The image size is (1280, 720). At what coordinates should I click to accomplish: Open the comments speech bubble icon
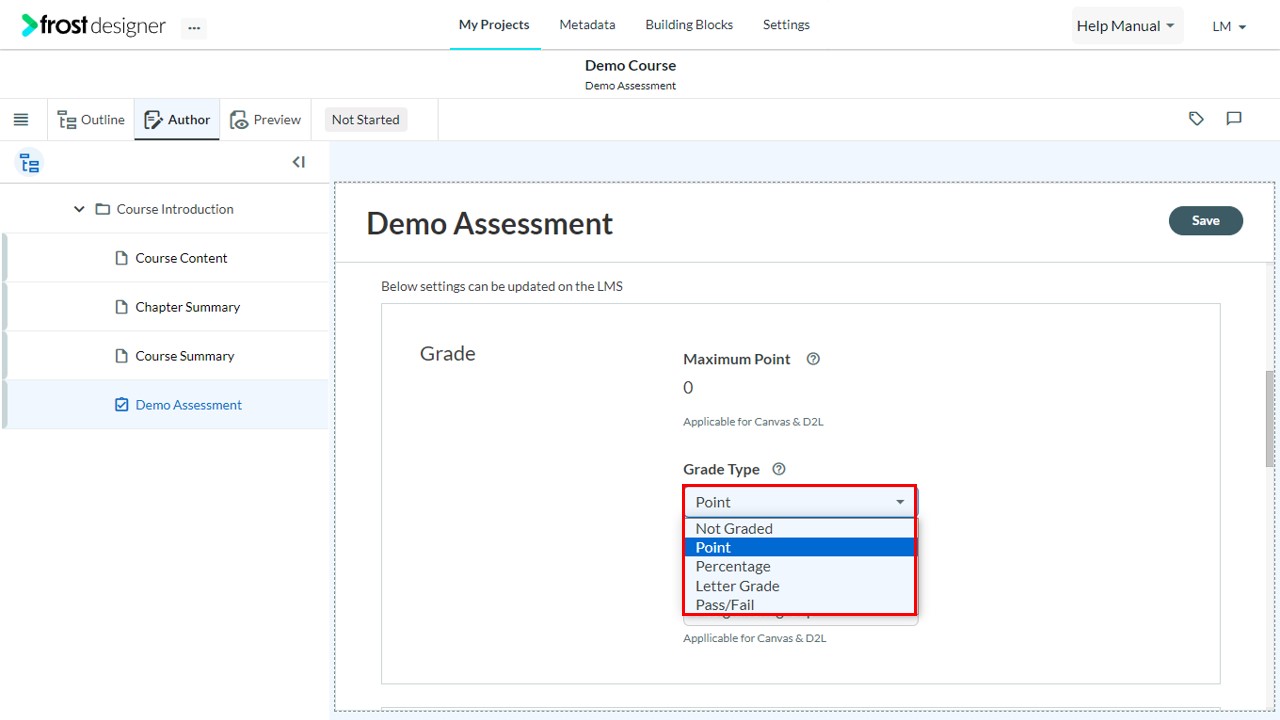click(1234, 119)
